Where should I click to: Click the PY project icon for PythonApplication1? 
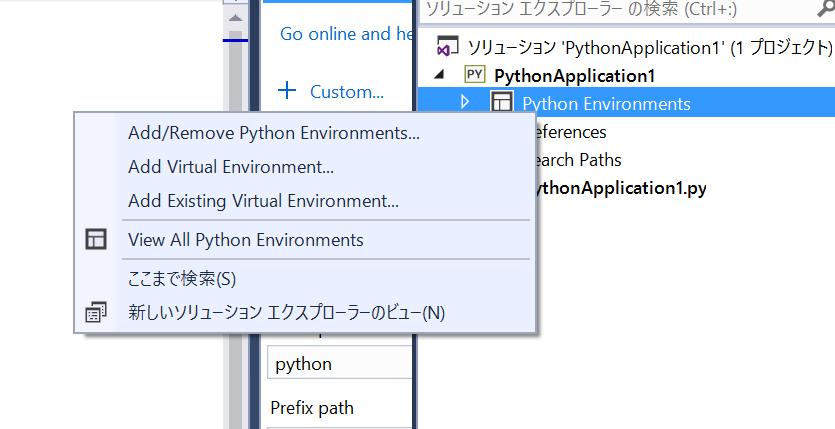[x=475, y=75]
